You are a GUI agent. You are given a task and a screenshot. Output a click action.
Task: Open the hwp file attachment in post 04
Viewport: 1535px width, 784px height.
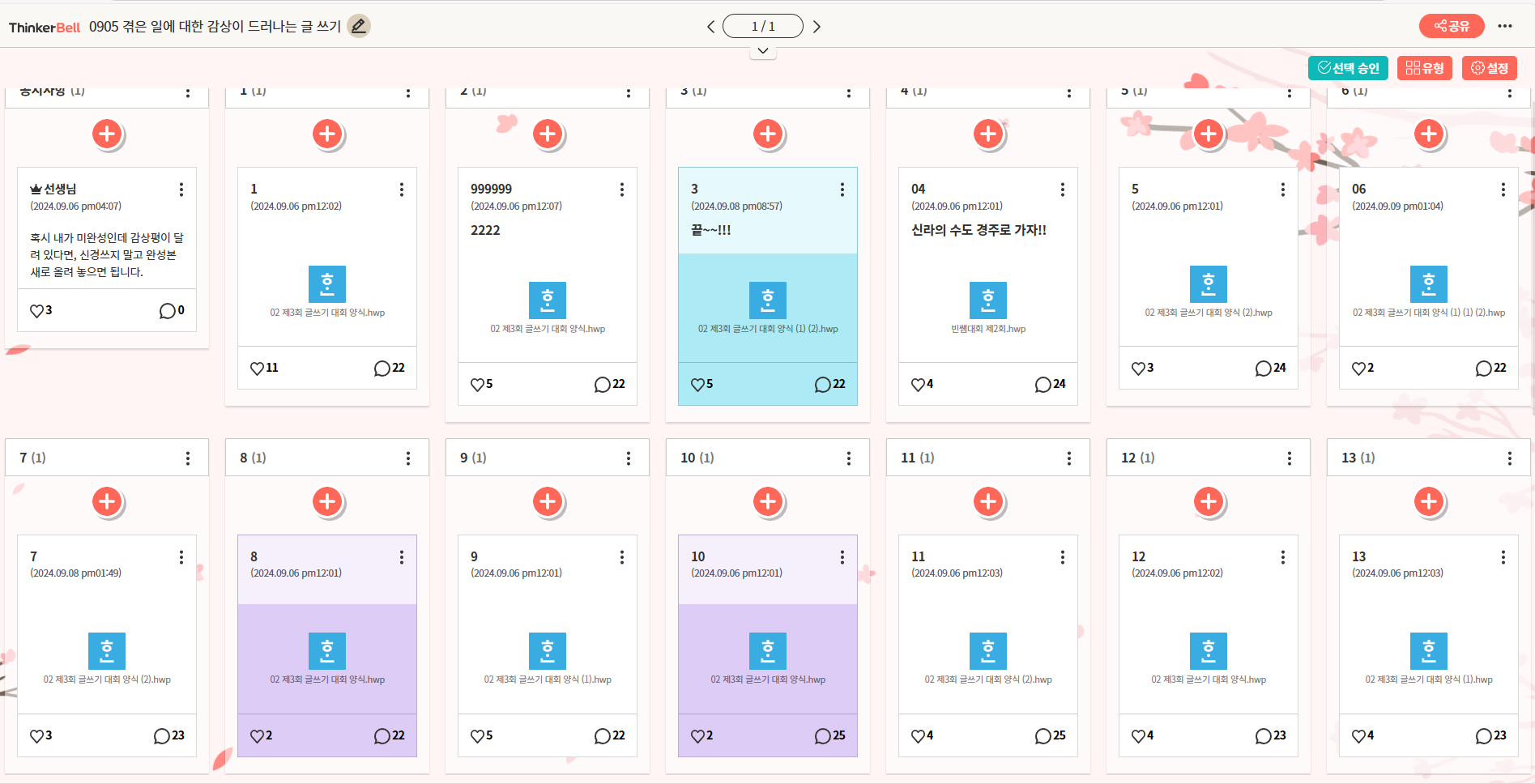[x=987, y=300]
